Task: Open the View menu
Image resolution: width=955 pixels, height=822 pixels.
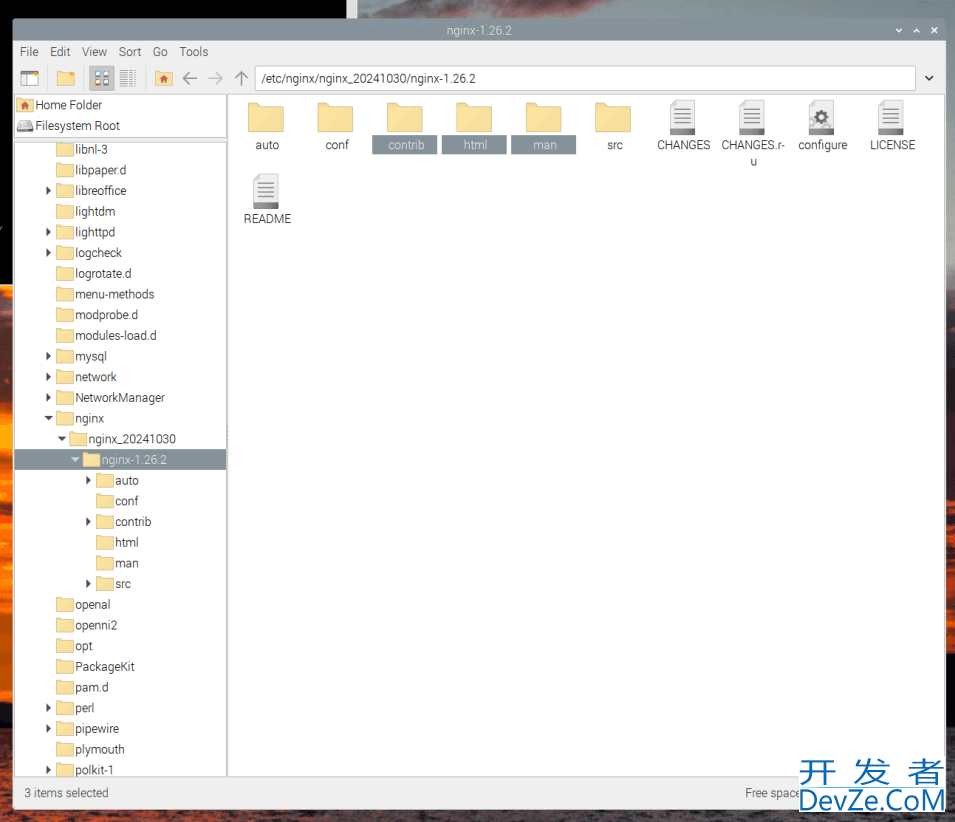Action: (x=94, y=52)
